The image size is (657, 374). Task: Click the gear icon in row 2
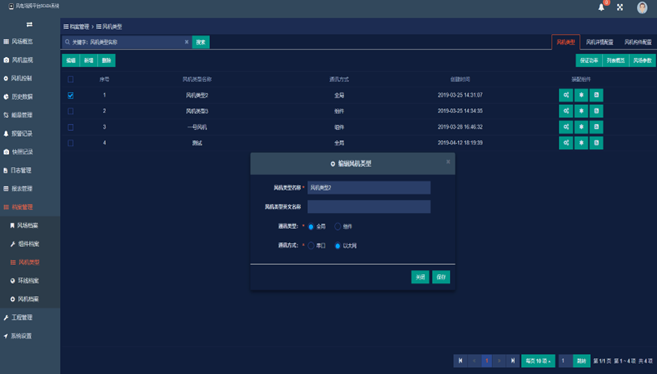581,111
